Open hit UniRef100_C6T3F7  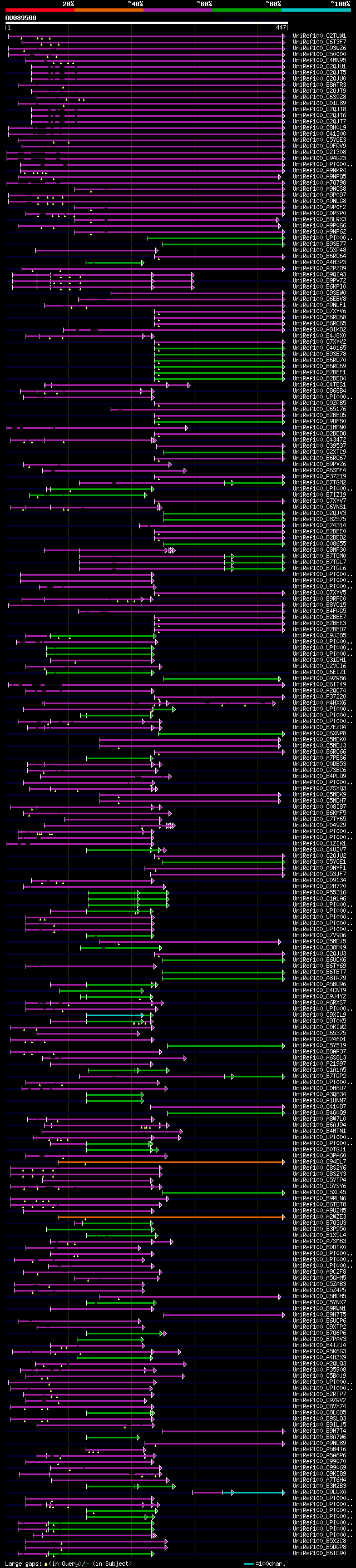(x=319, y=42)
